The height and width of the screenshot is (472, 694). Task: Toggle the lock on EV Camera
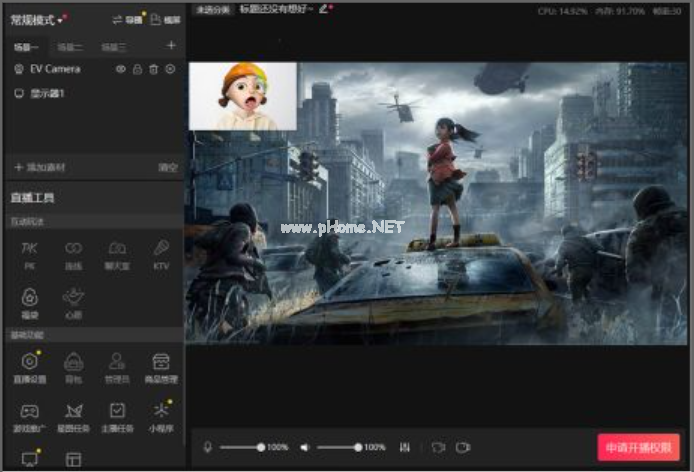pyautogui.click(x=137, y=69)
